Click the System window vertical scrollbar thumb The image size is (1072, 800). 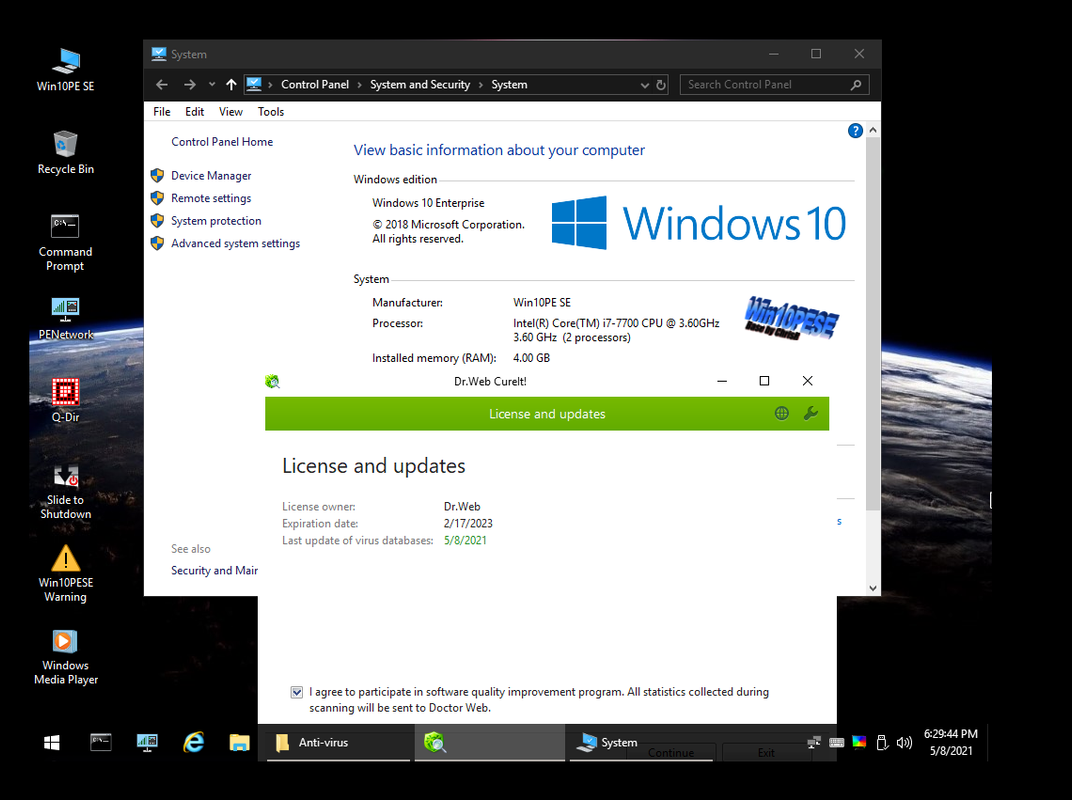[873, 323]
